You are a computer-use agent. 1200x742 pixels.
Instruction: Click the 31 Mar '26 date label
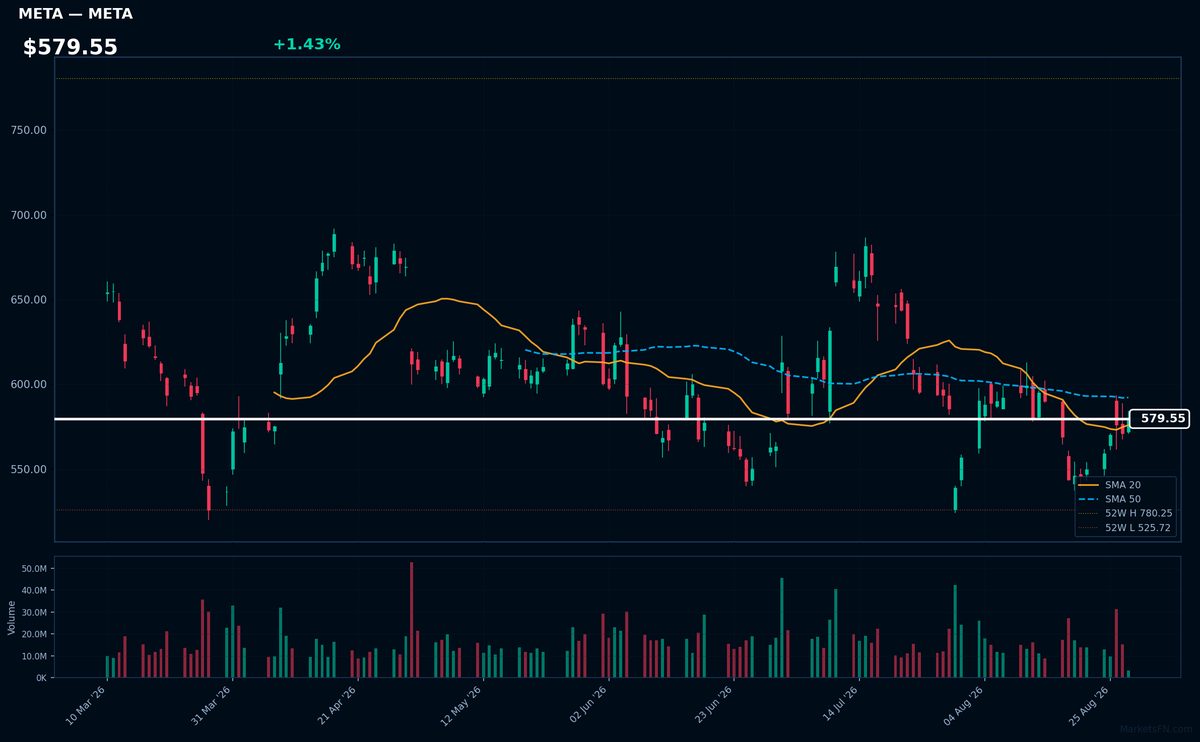(x=209, y=705)
